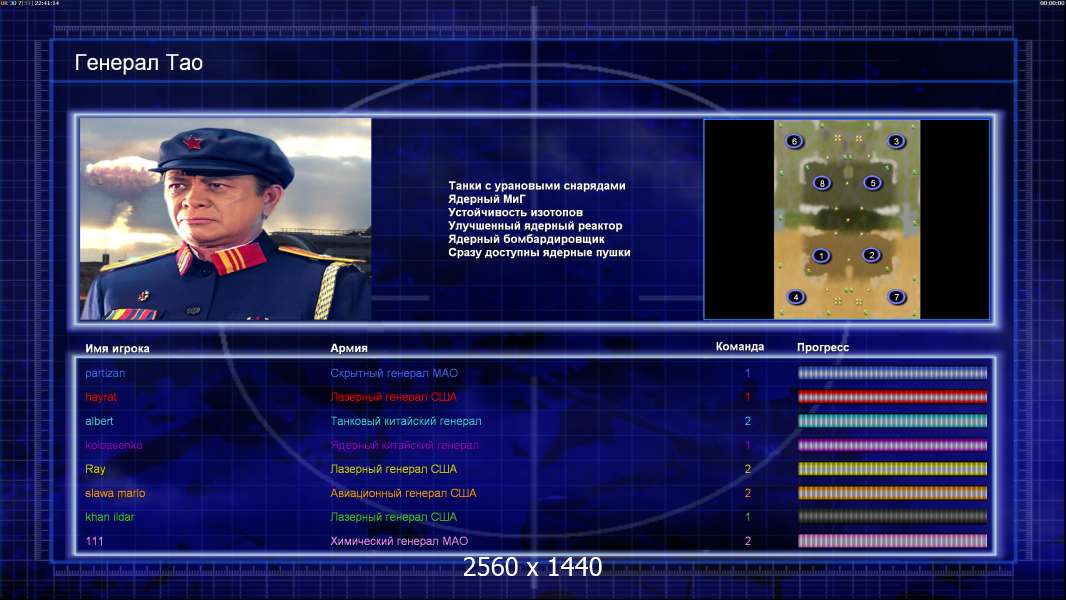The width and height of the screenshot is (1066, 600).
Task: Click start position marker 1 on minimap
Action: pyautogui.click(x=821, y=256)
